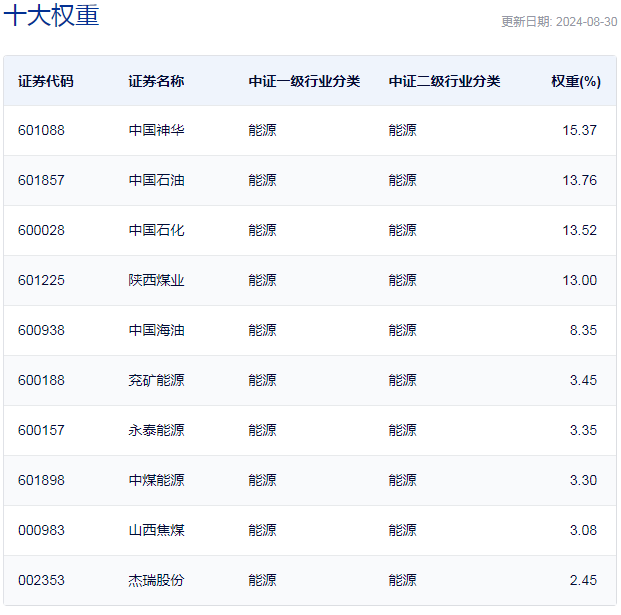621x615 pixels.
Task: Click second-level 能源 in 中国海油 row
Action: [x=402, y=330]
